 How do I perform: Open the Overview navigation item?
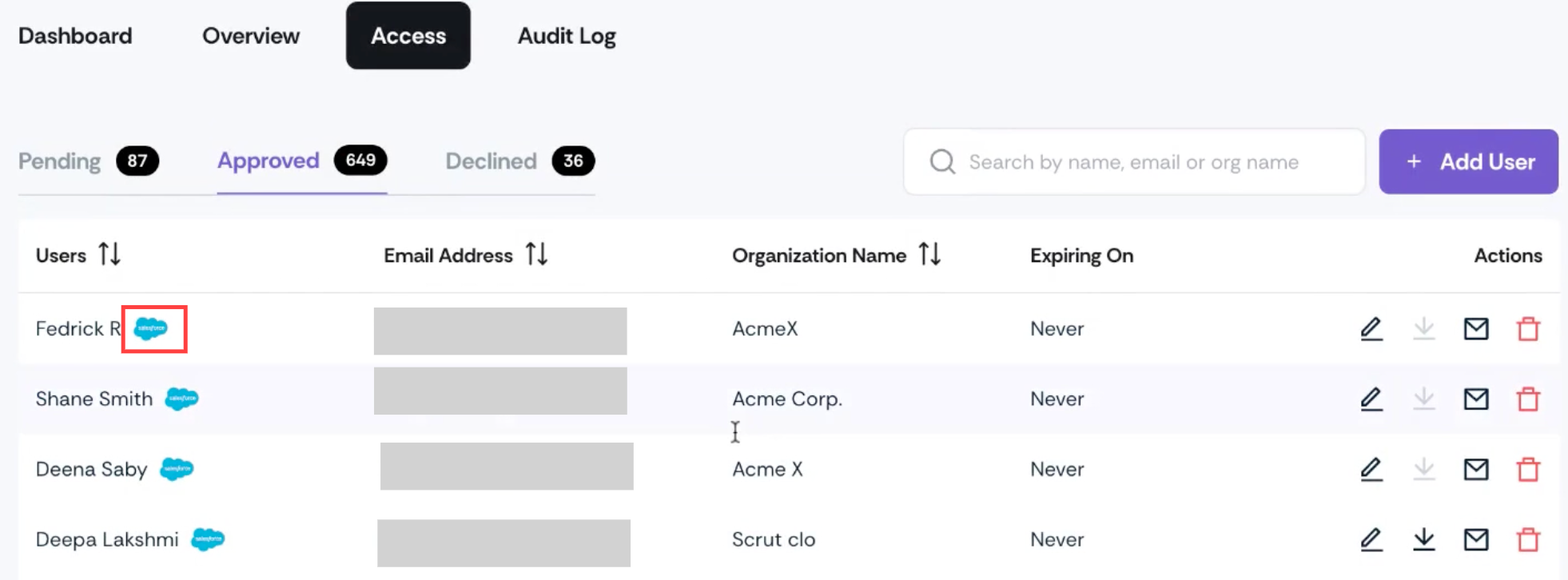251,36
